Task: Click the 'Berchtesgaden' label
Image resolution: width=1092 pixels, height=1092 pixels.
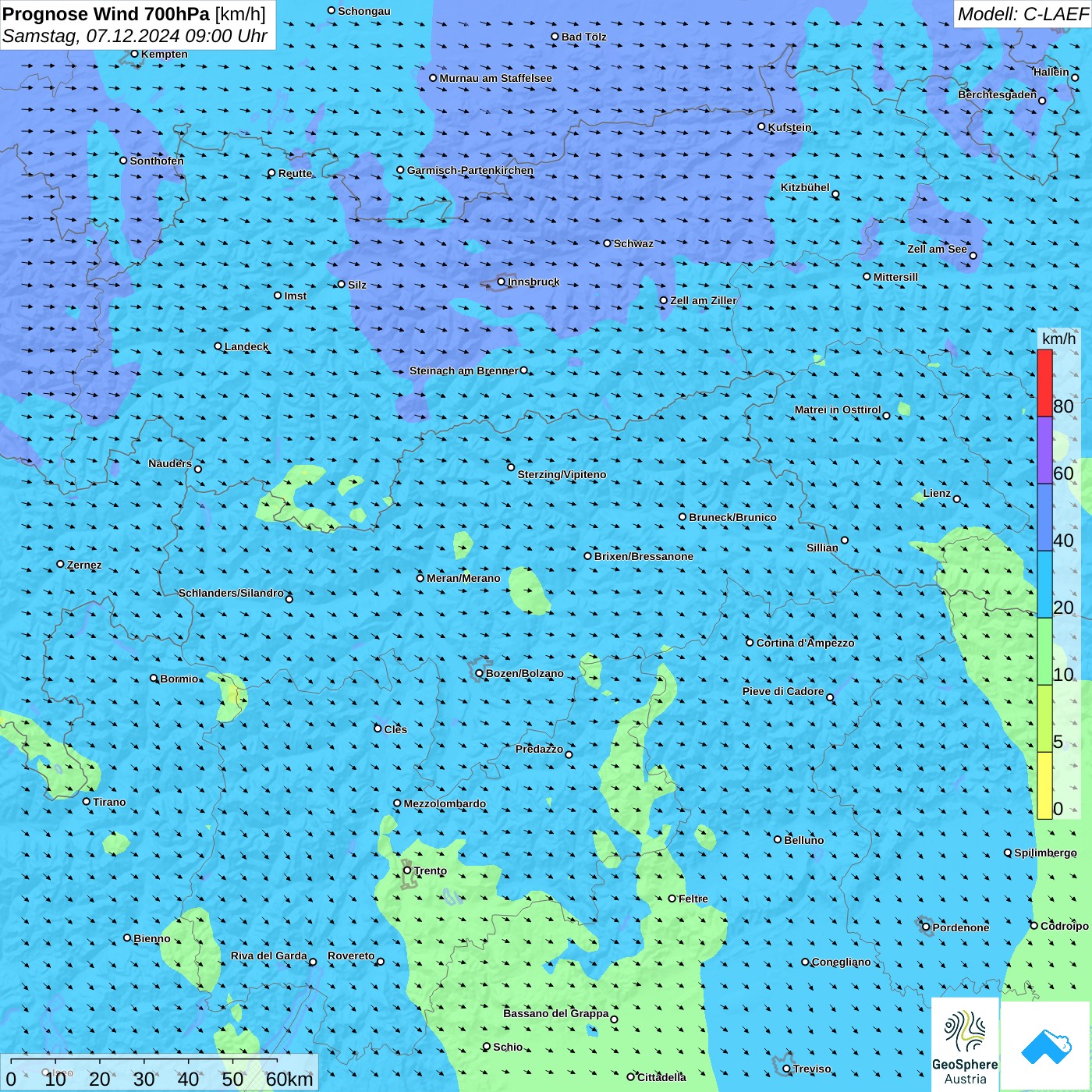Action: point(998,94)
